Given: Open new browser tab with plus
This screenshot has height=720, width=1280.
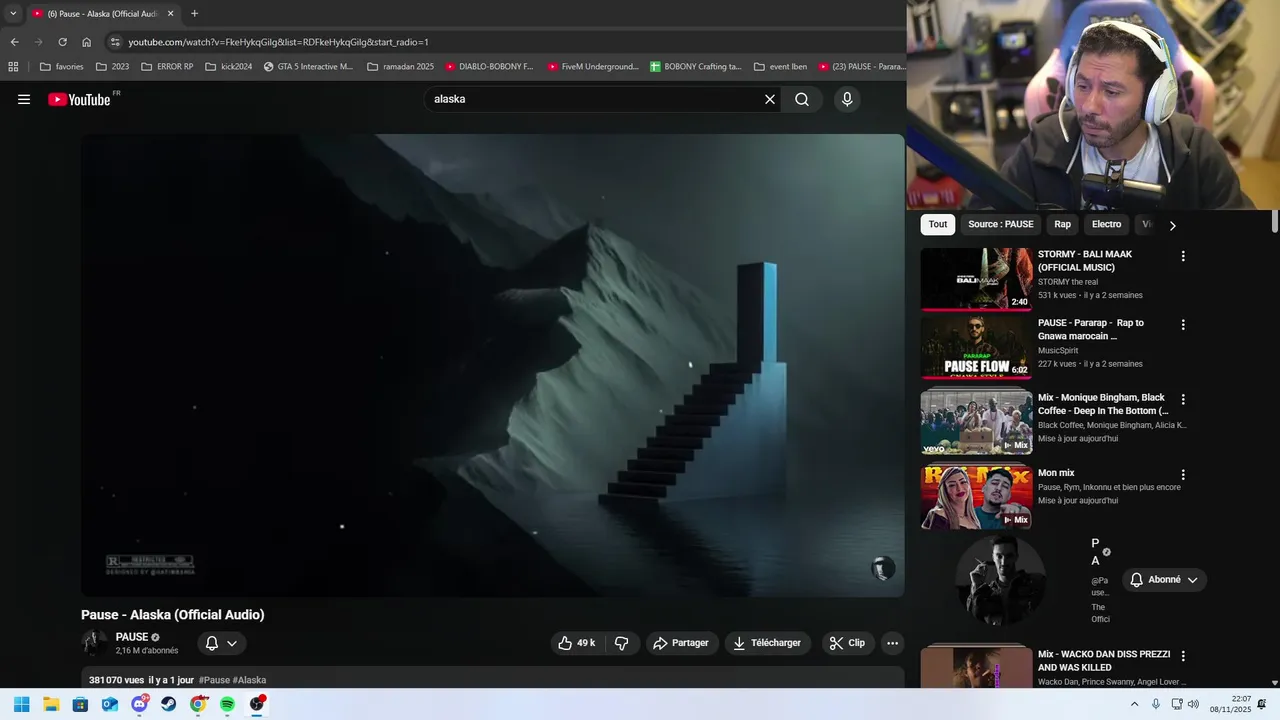Looking at the screenshot, I should click(x=194, y=14).
